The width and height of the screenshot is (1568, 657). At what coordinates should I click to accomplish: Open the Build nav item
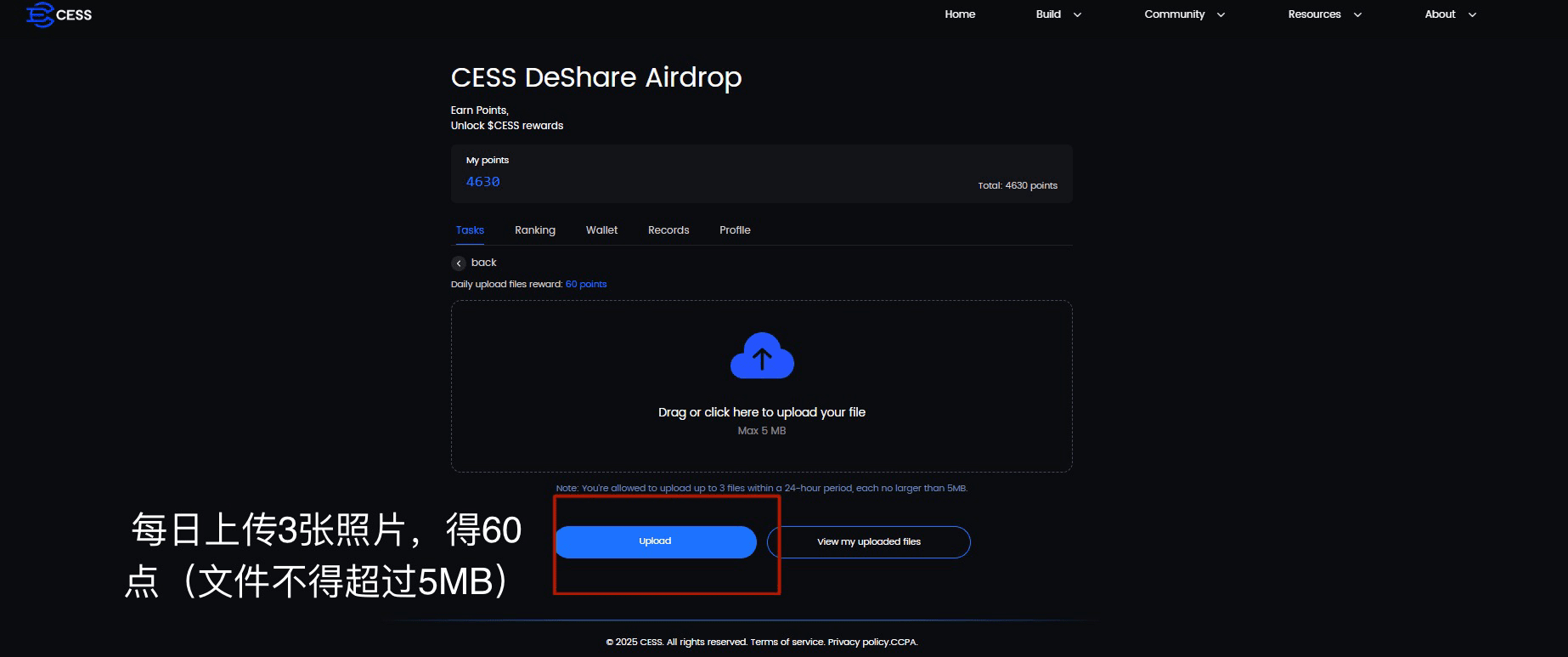click(1048, 14)
